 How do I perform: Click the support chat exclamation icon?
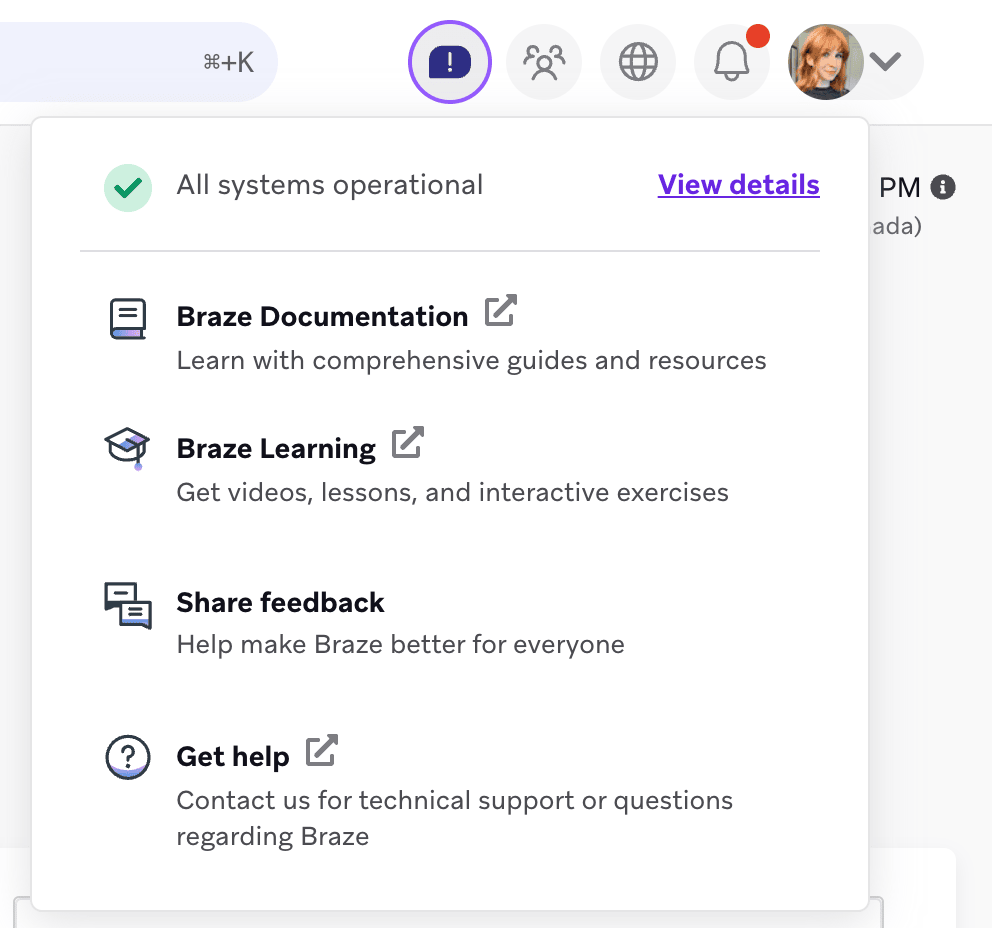450,63
